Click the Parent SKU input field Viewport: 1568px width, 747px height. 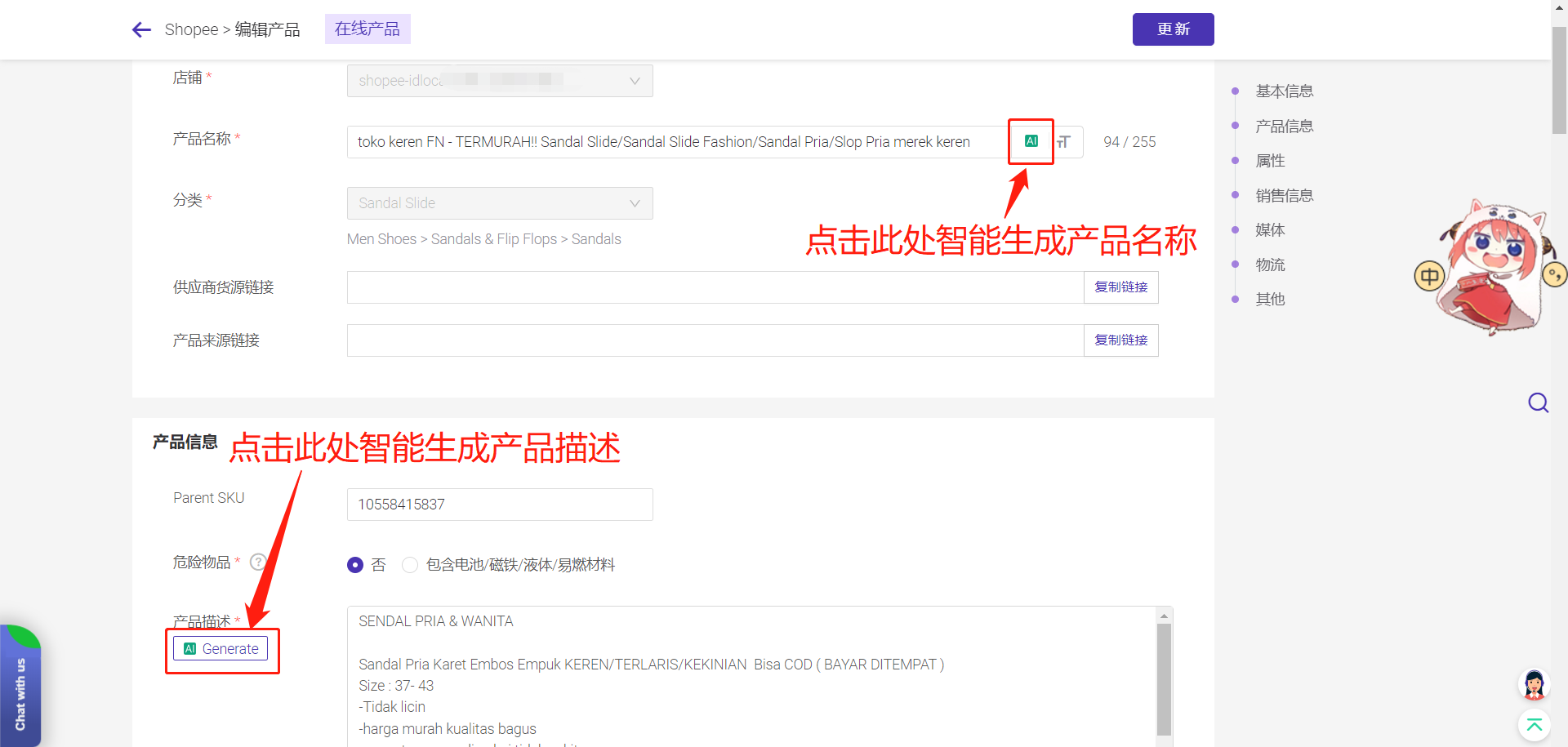499,504
